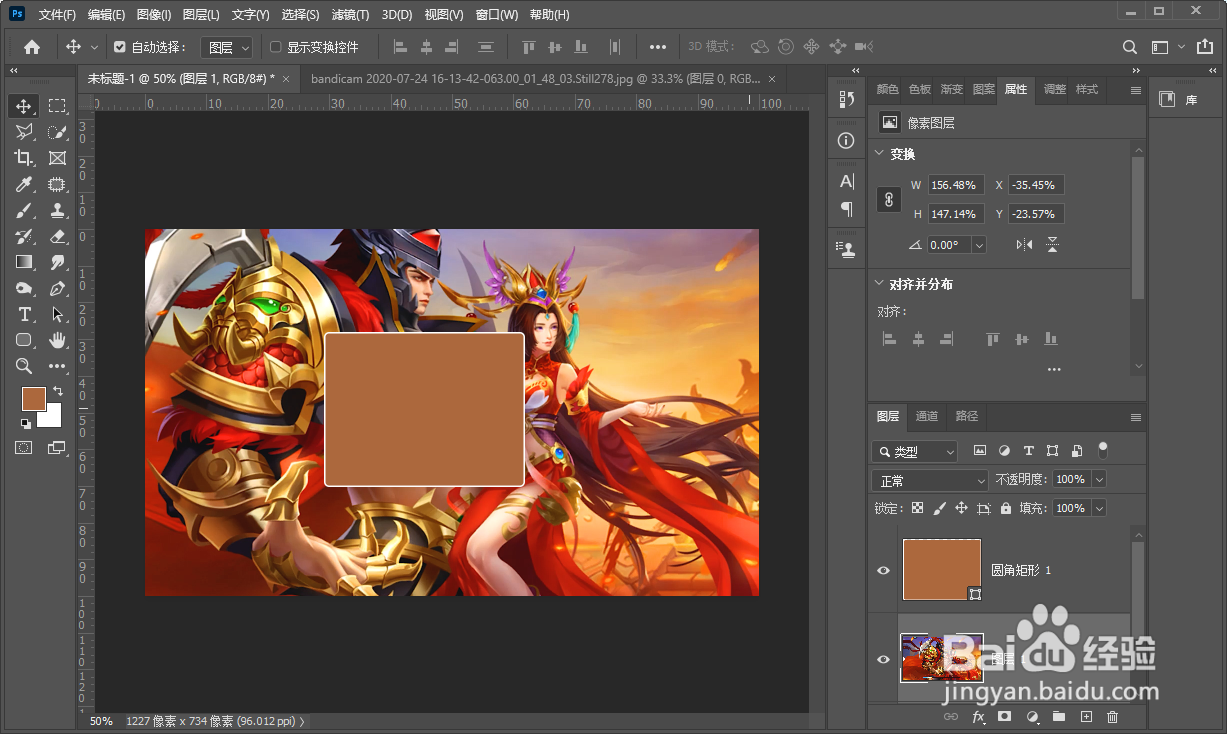Collapse the 变换 section
Screen dimensions: 1227x734
click(879, 154)
